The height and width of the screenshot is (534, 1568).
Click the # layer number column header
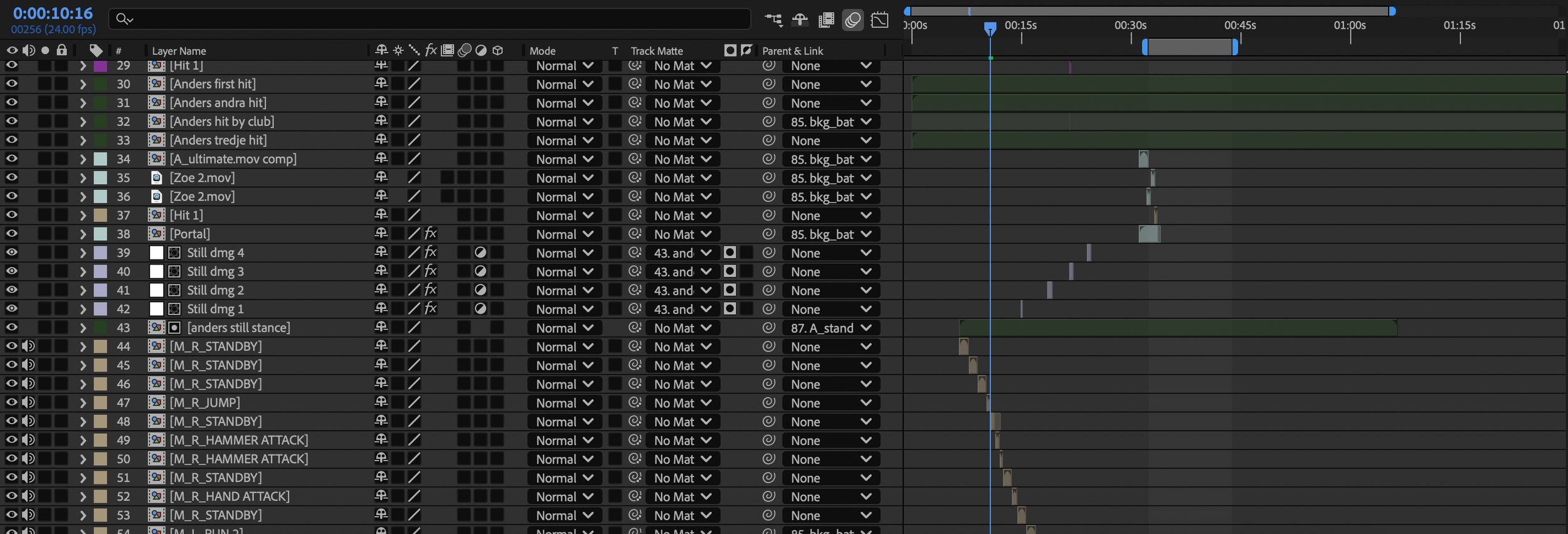click(x=119, y=51)
